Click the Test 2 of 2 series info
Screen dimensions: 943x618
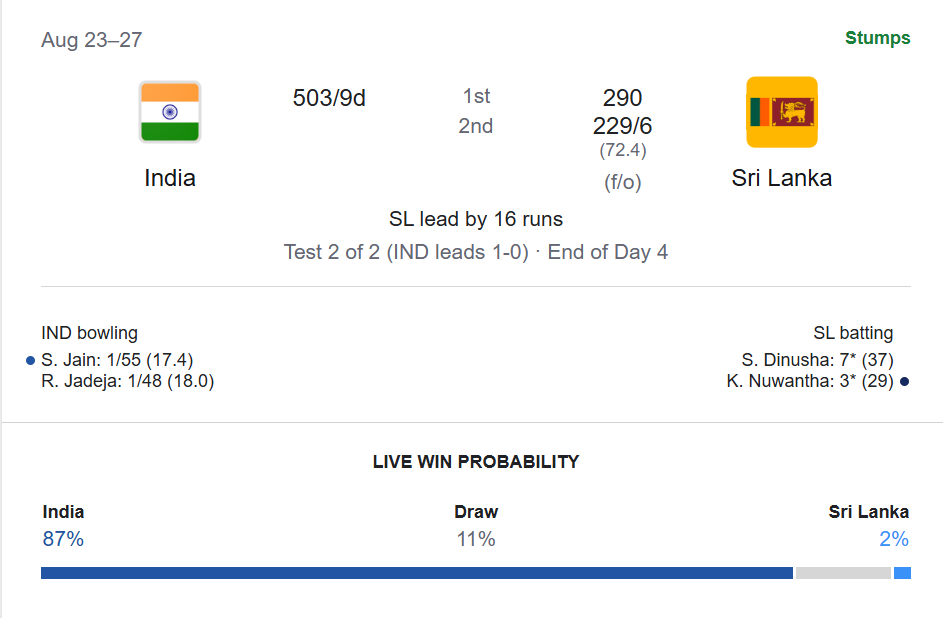(x=406, y=252)
